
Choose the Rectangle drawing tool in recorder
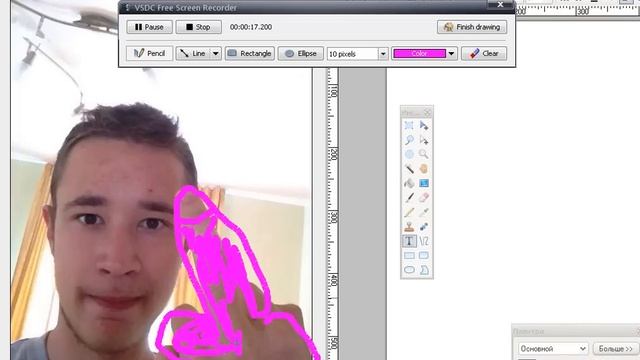click(249, 53)
